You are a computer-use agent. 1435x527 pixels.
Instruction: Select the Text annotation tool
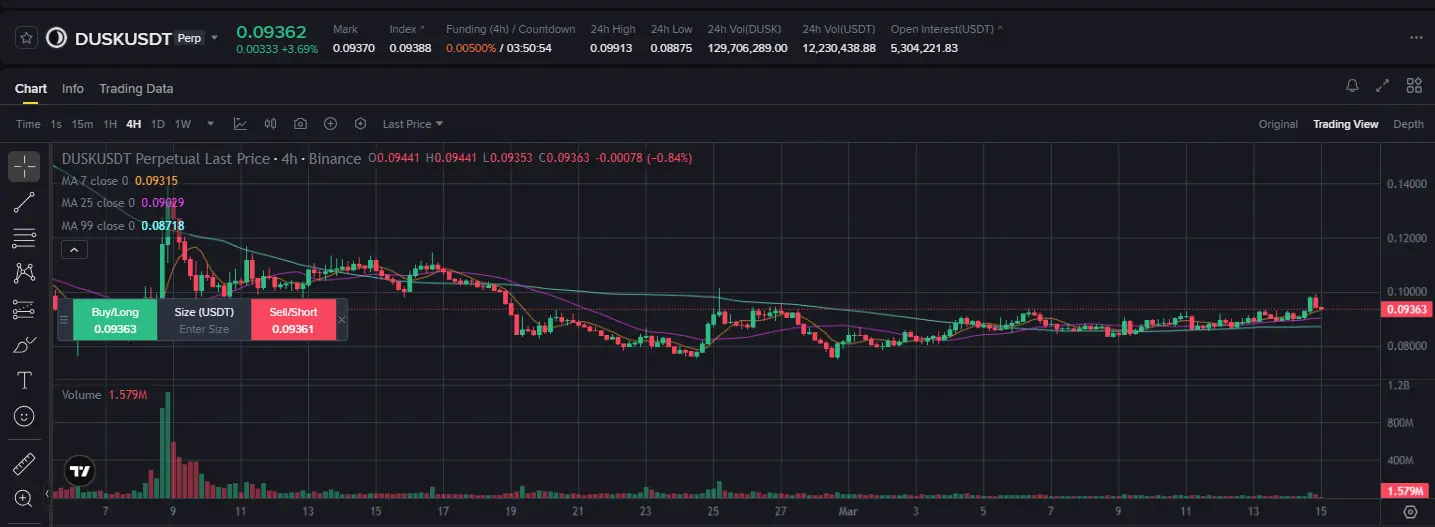[x=24, y=381]
